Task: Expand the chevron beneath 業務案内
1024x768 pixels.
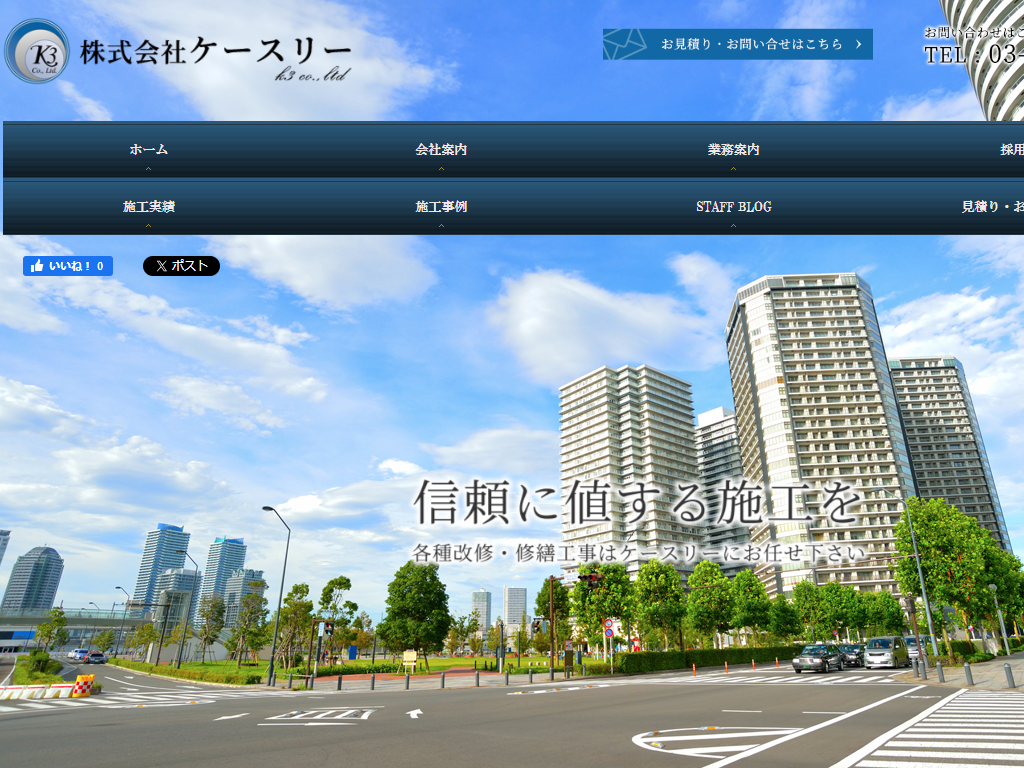Action: [x=733, y=169]
